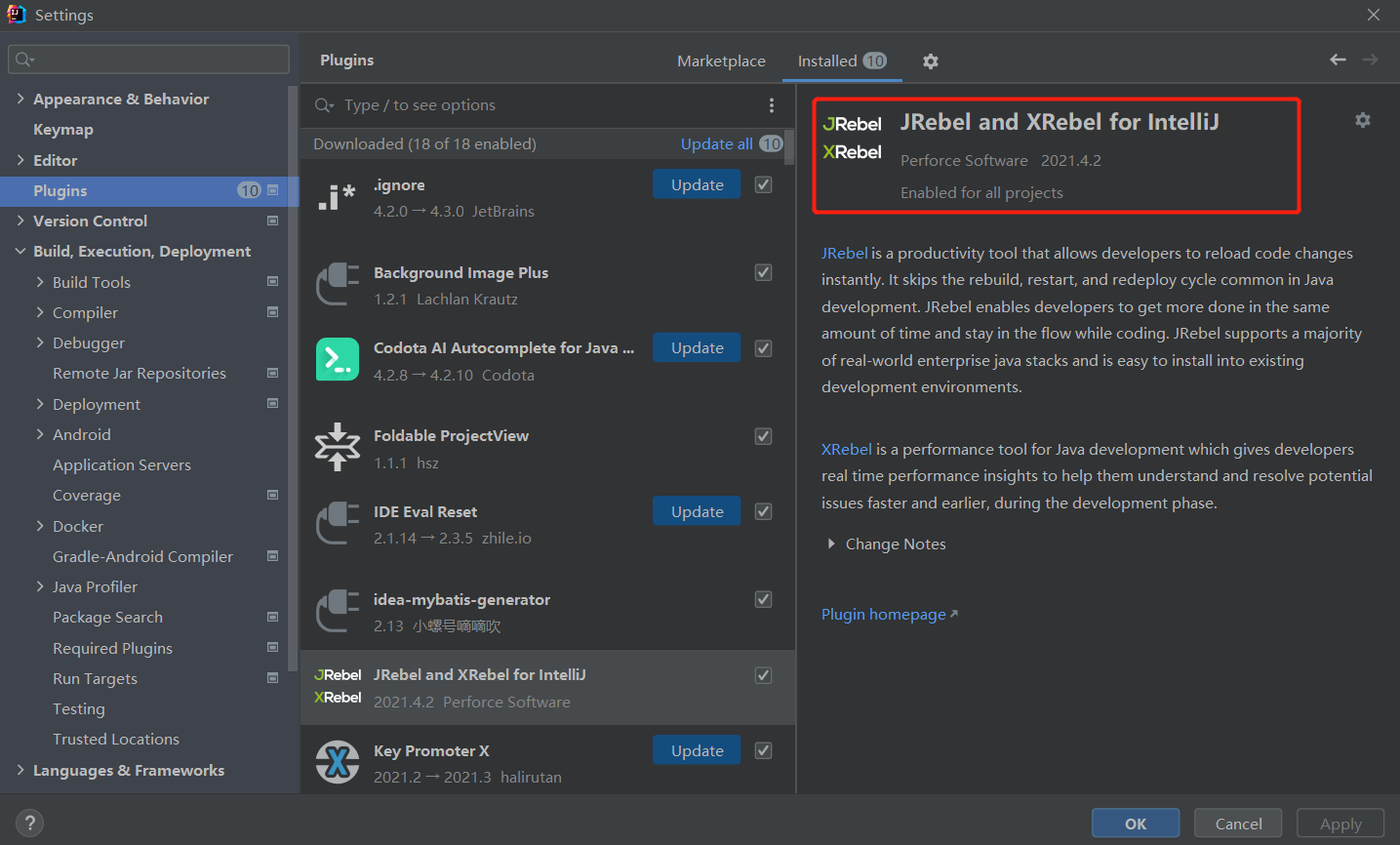
Task: Select the Codota AI Autocomplete plugin icon
Action: [x=338, y=359]
